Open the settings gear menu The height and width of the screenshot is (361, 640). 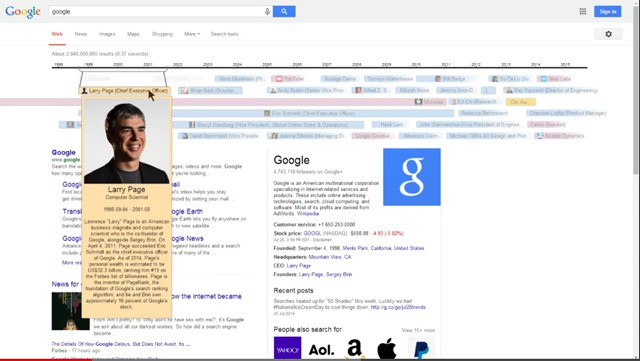(x=608, y=34)
